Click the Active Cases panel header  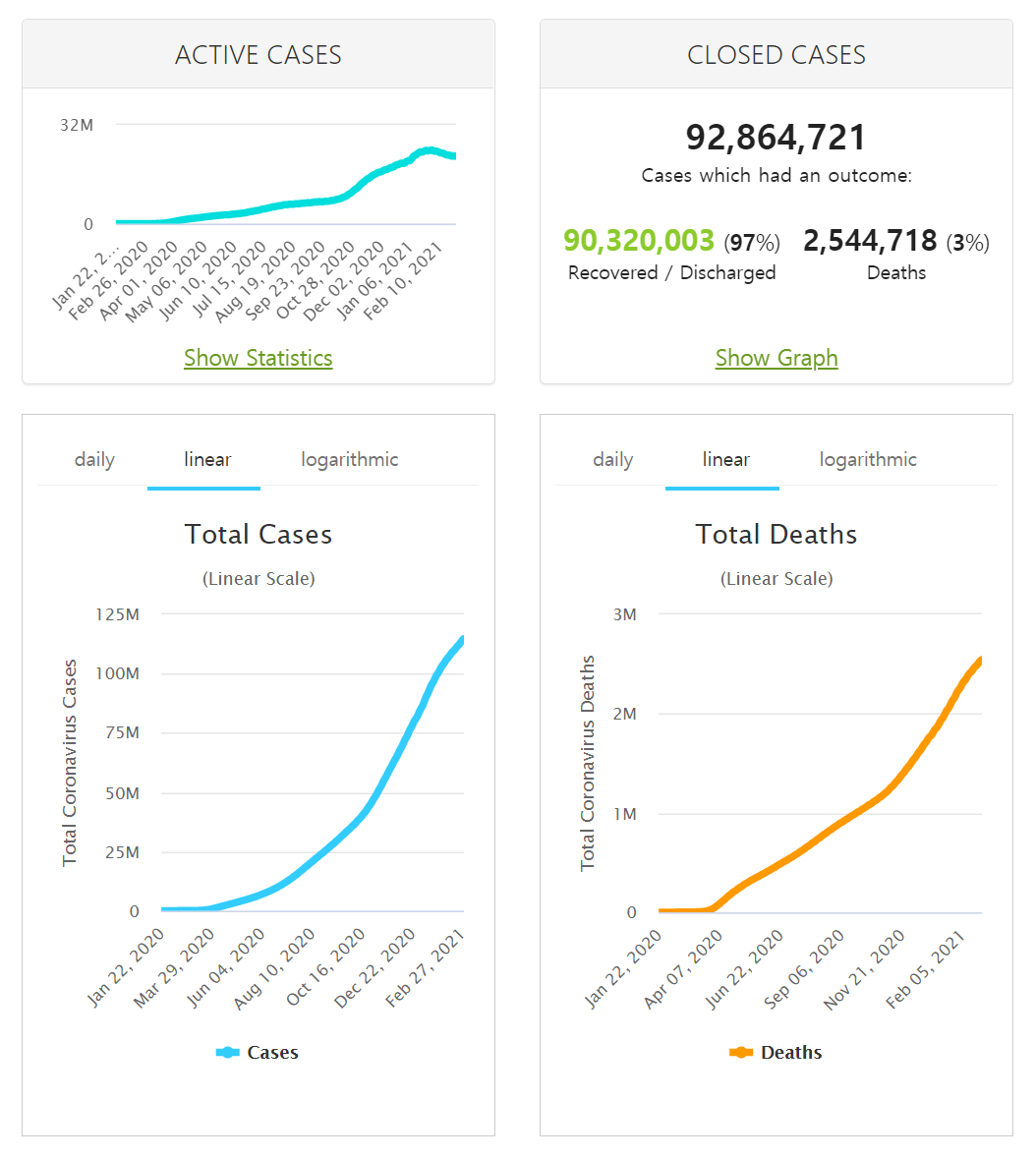tap(258, 55)
